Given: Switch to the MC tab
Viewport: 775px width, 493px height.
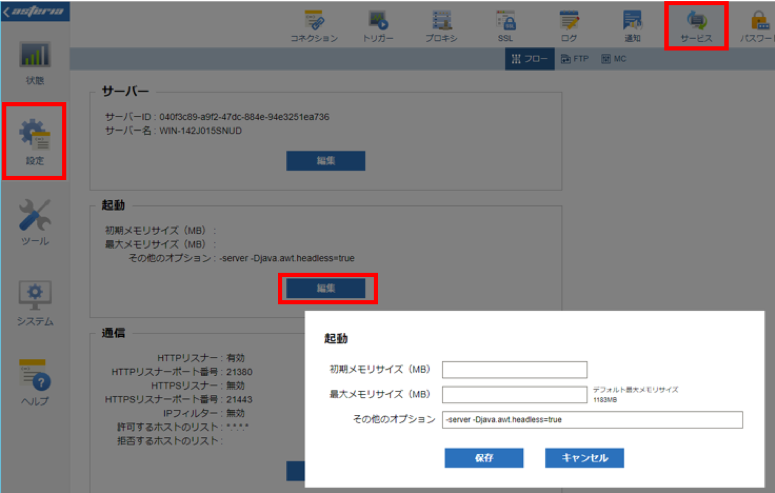Looking at the screenshot, I should click(614, 59).
